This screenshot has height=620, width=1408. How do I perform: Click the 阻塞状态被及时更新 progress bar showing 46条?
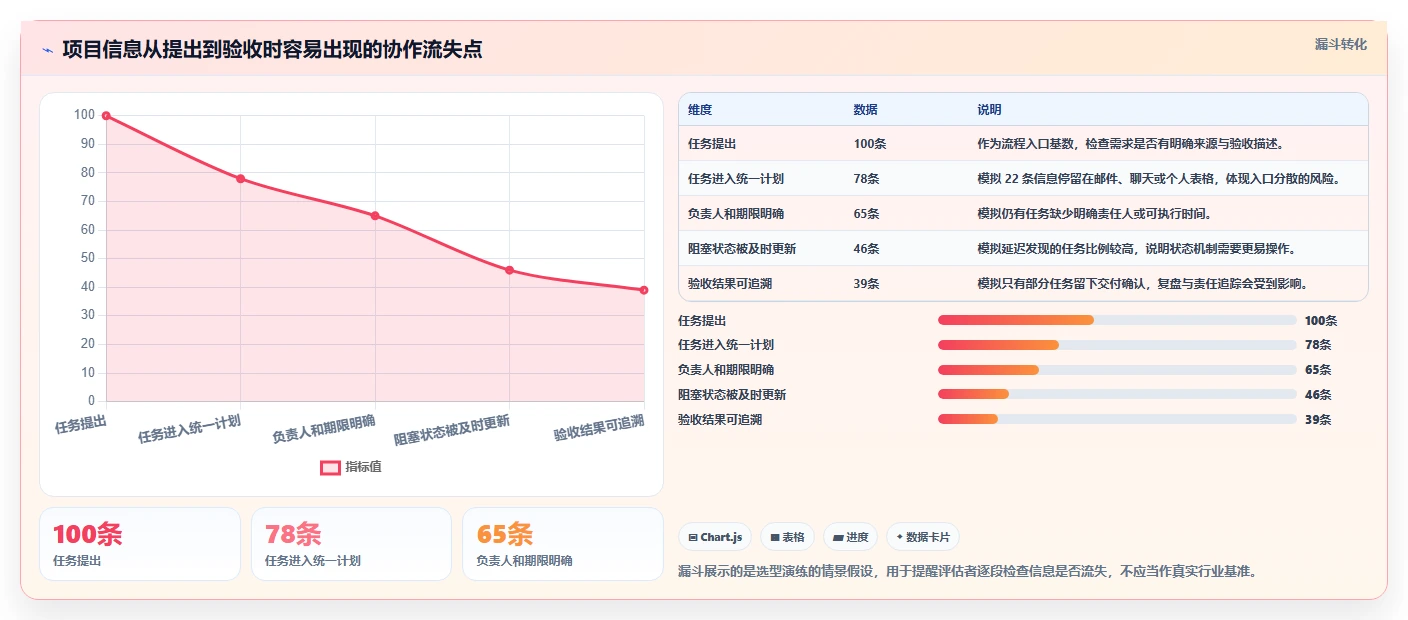pyautogui.click(x=1117, y=395)
